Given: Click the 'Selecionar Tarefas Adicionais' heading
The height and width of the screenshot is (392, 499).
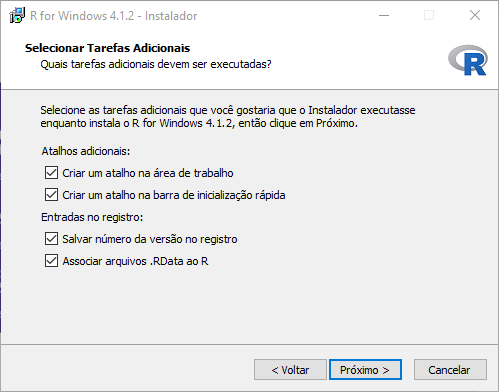Looking at the screenshot, I should pos(107,48).
